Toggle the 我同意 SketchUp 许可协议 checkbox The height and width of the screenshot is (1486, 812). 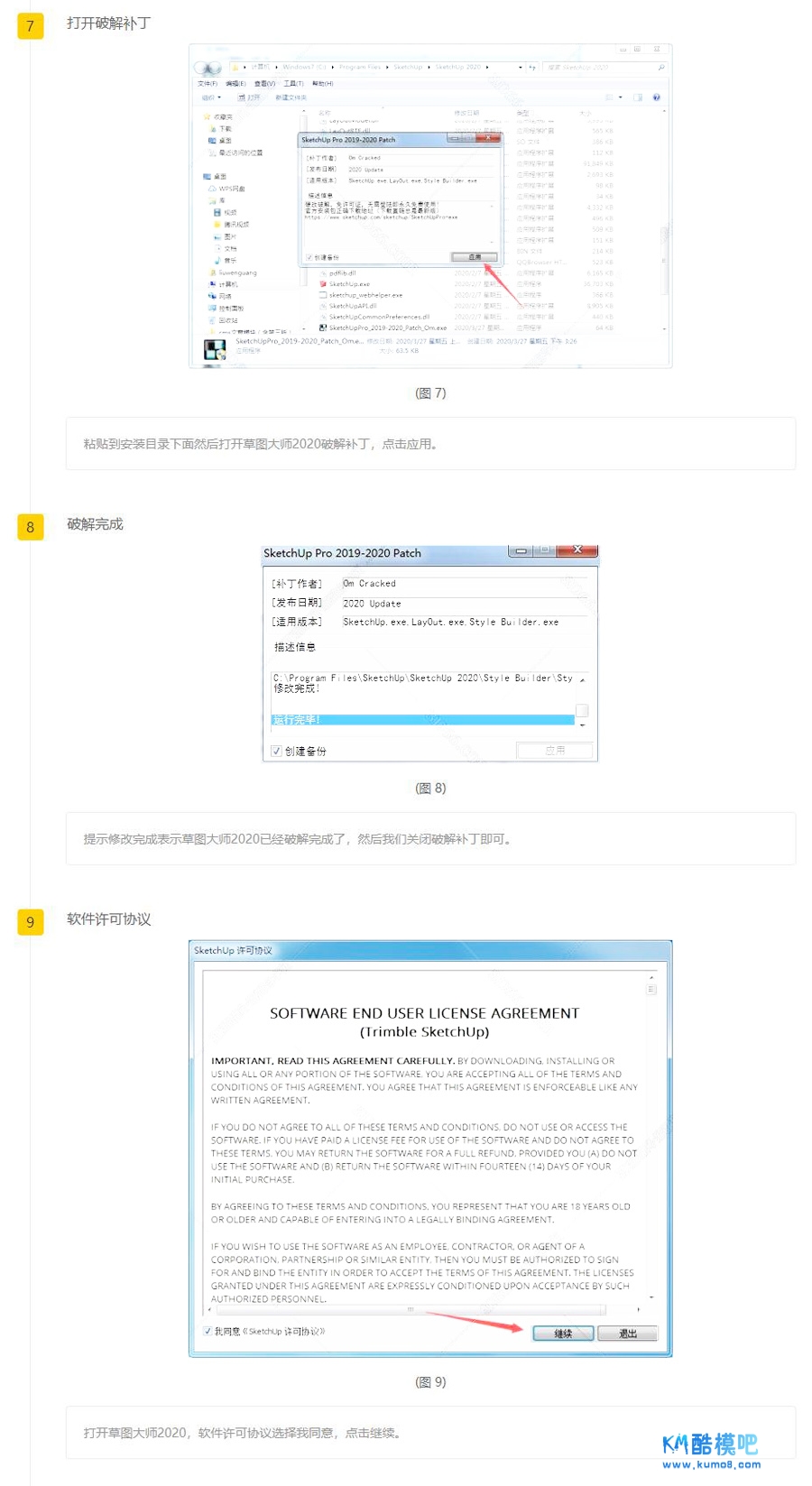pos(208,1331)
